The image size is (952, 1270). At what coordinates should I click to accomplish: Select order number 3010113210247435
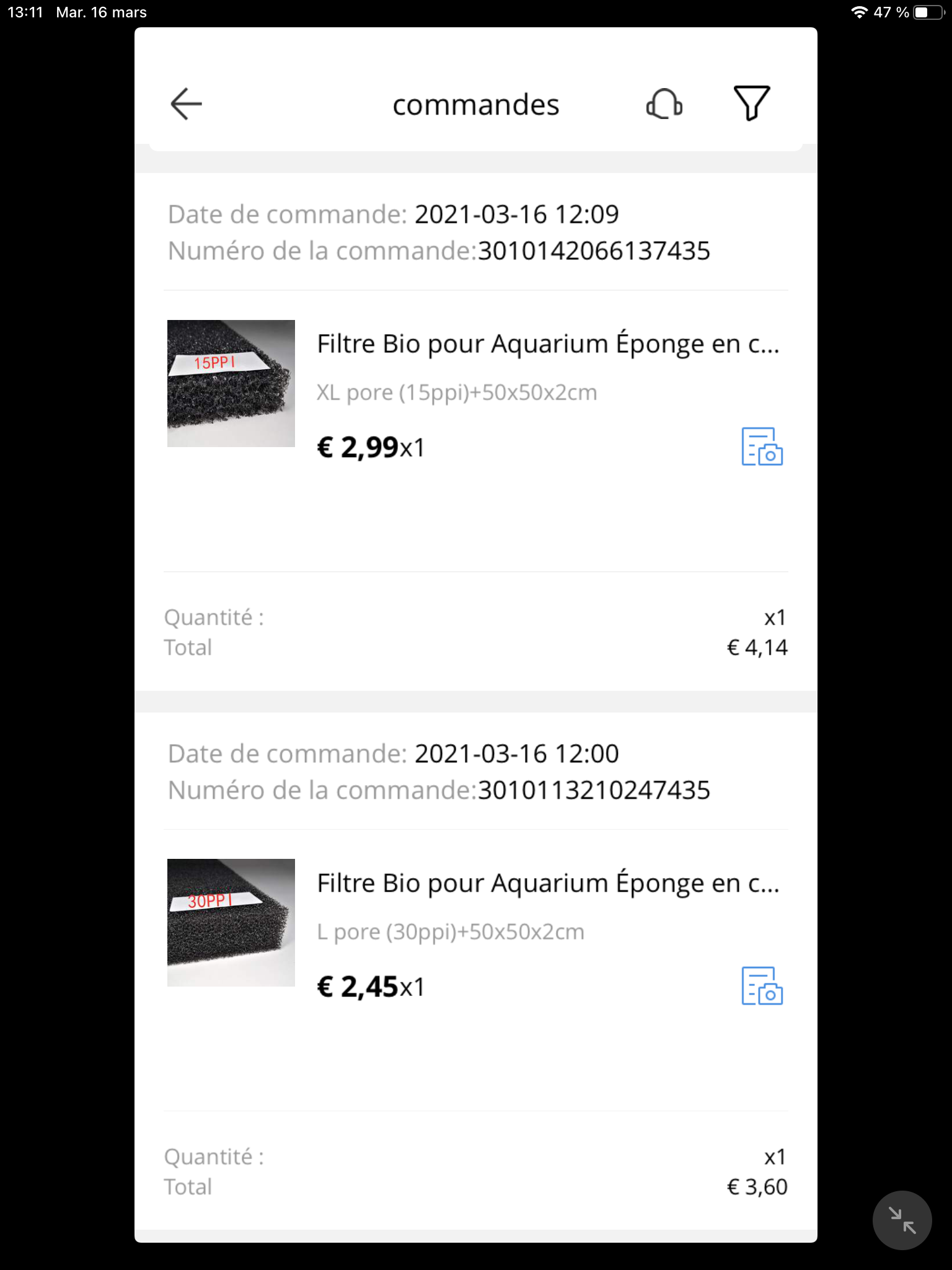[594, 791]
